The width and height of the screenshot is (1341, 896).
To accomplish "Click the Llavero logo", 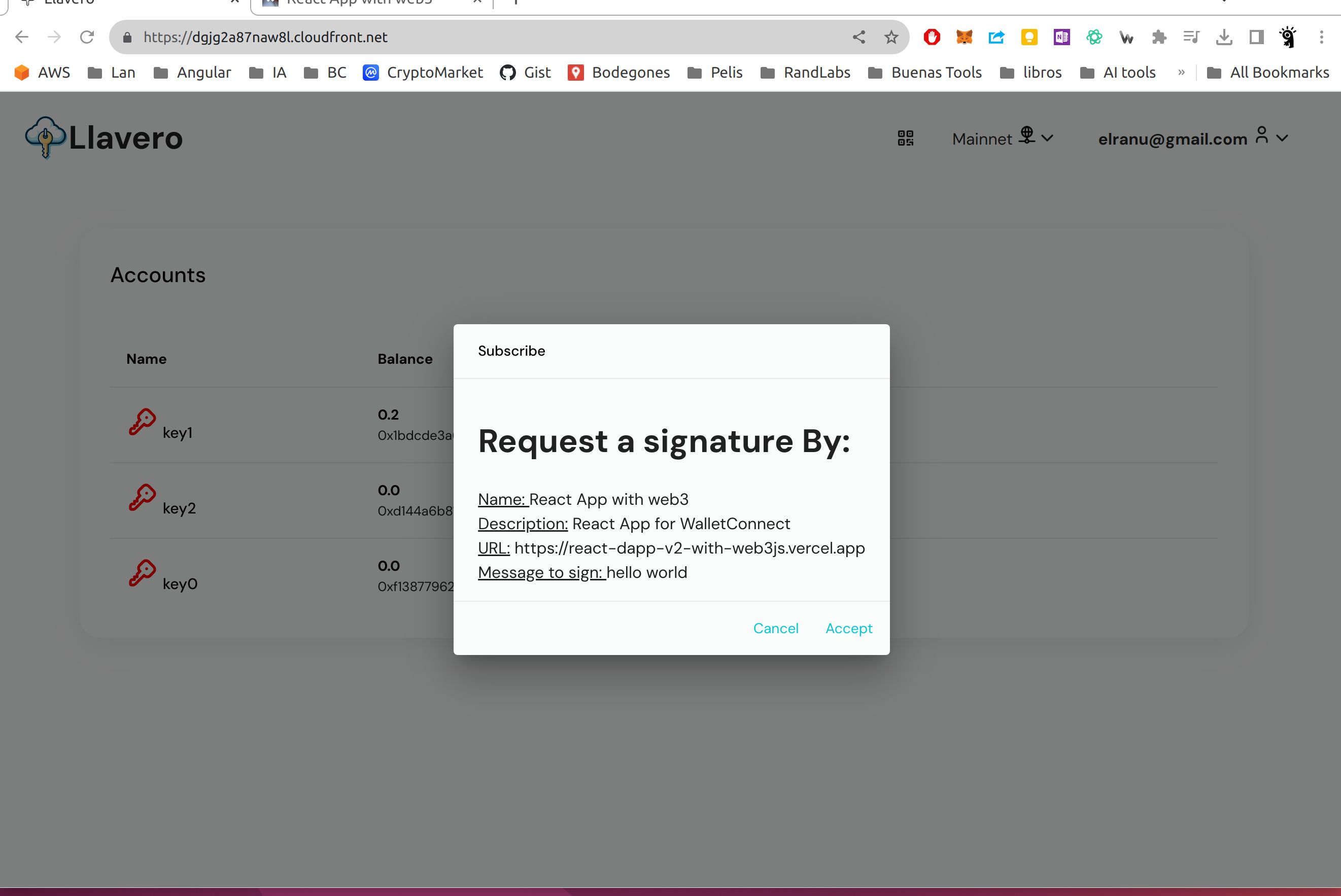I will point(104,137).
